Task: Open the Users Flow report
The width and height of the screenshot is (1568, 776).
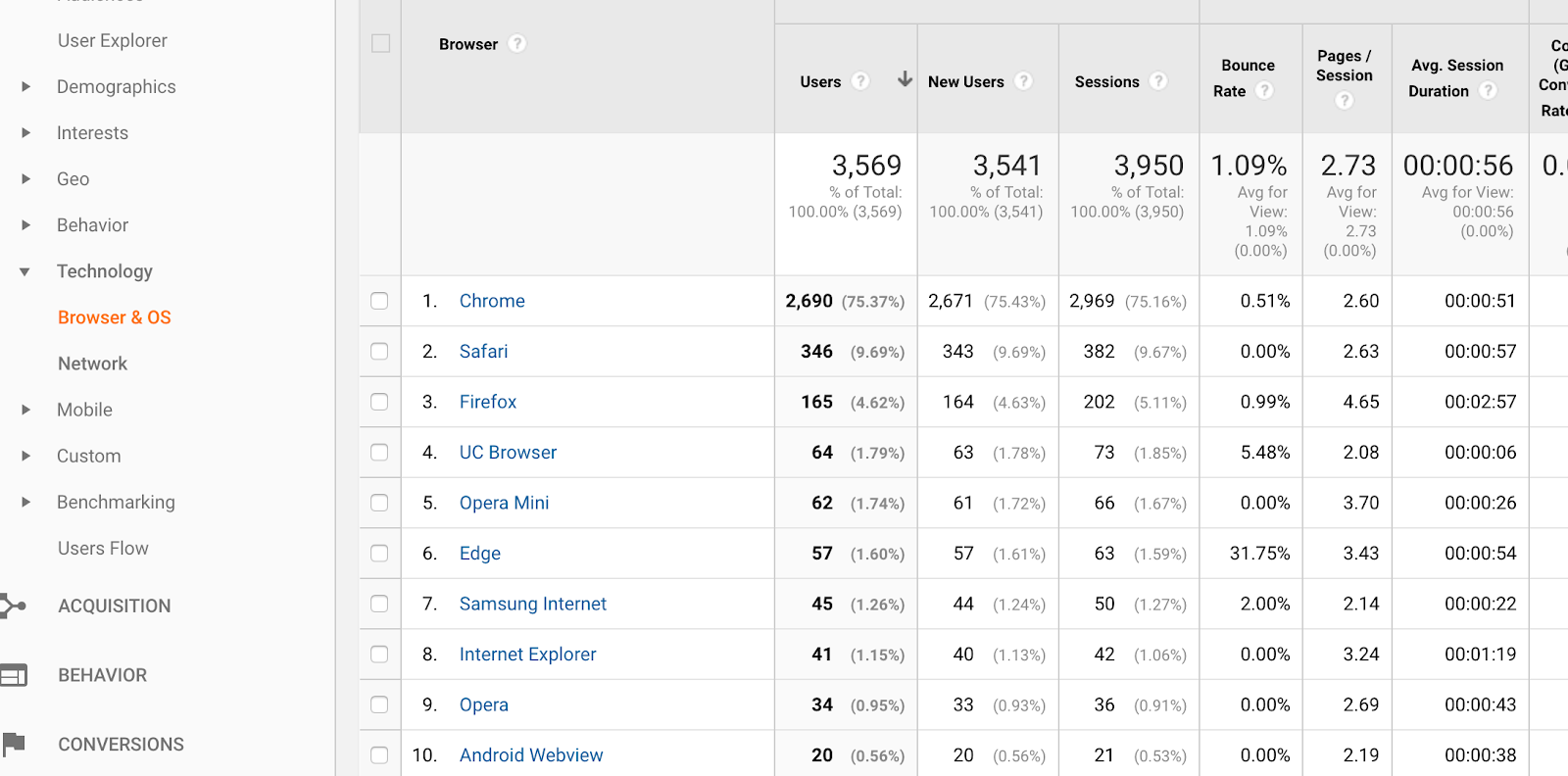Action: click(x=103, y=549)
